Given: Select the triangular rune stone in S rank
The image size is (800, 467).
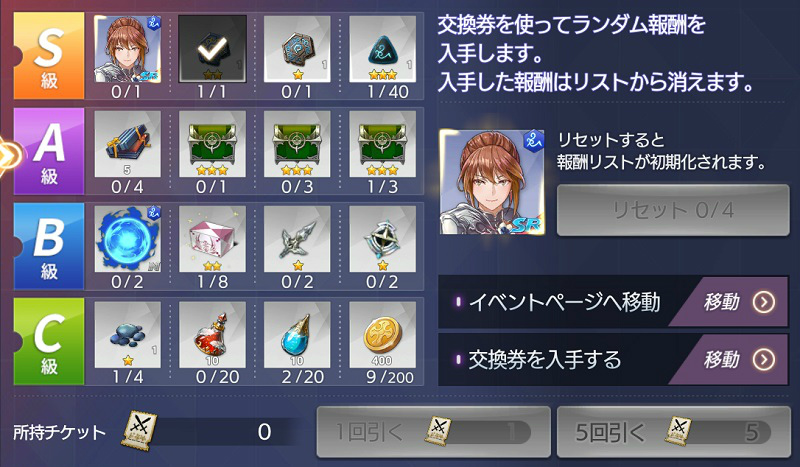Looking at the screenshot, I should tap(382, 49).
